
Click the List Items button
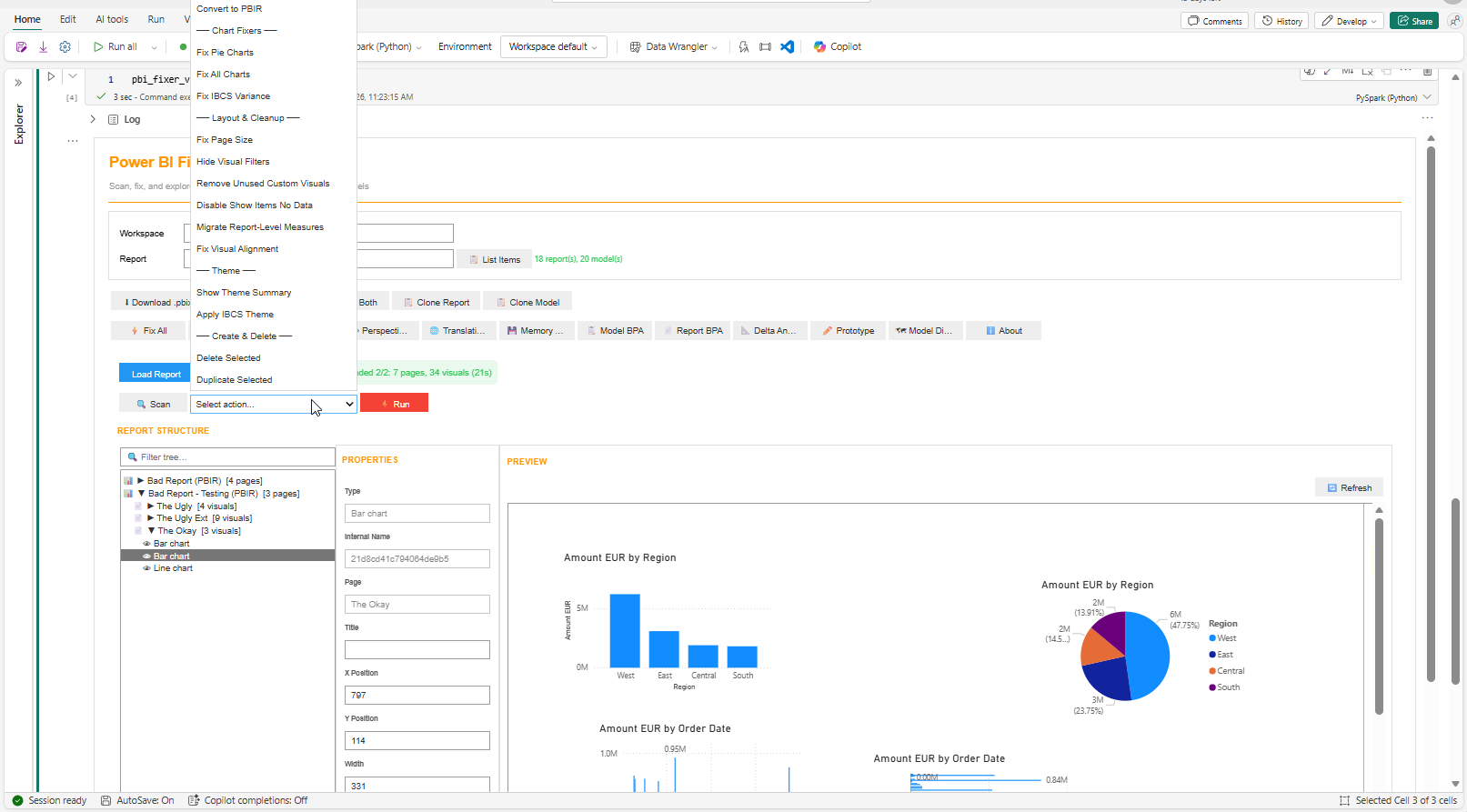[x=494, y=260]
